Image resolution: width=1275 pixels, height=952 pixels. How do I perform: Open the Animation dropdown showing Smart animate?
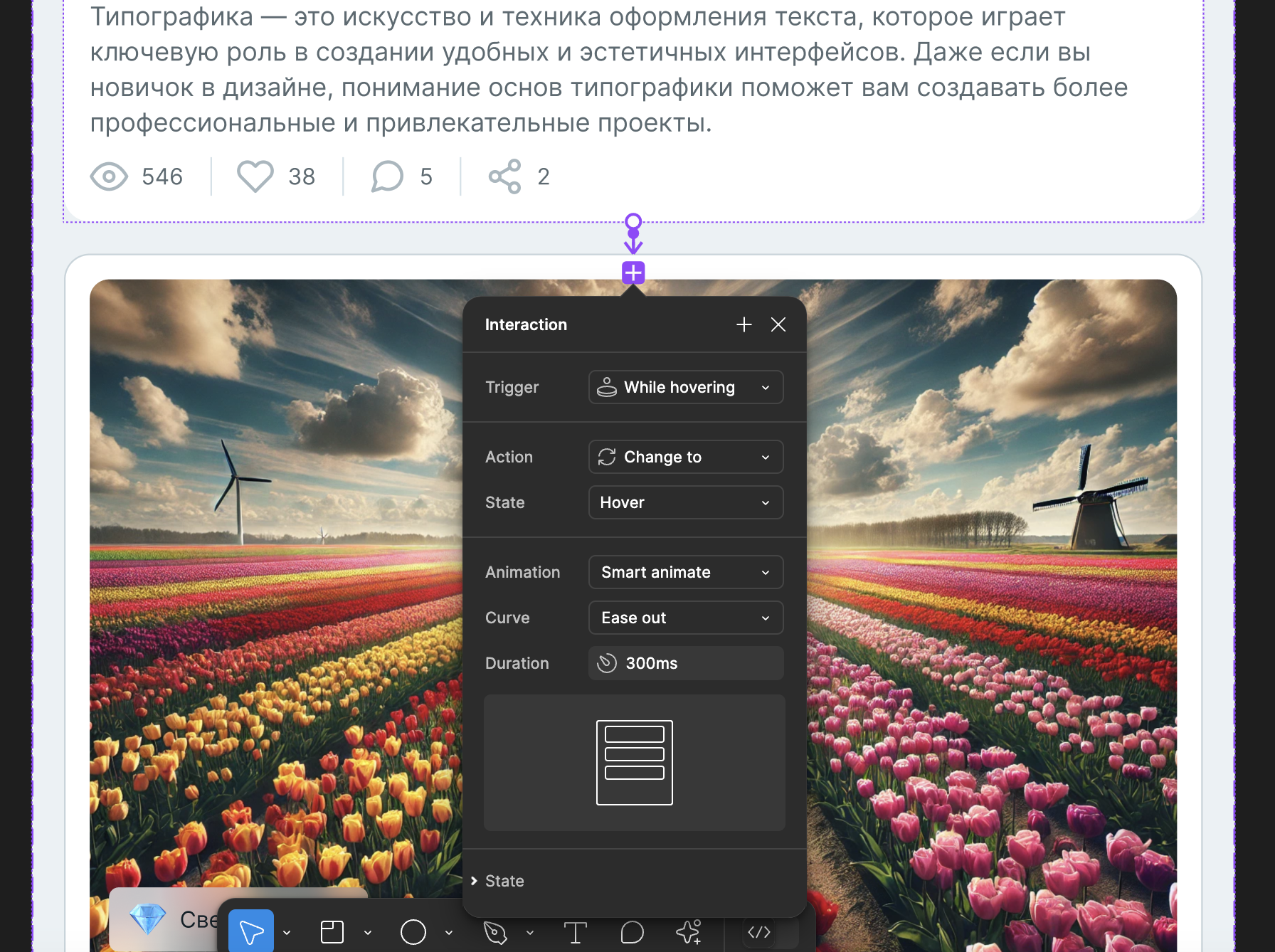pos(685,572)
